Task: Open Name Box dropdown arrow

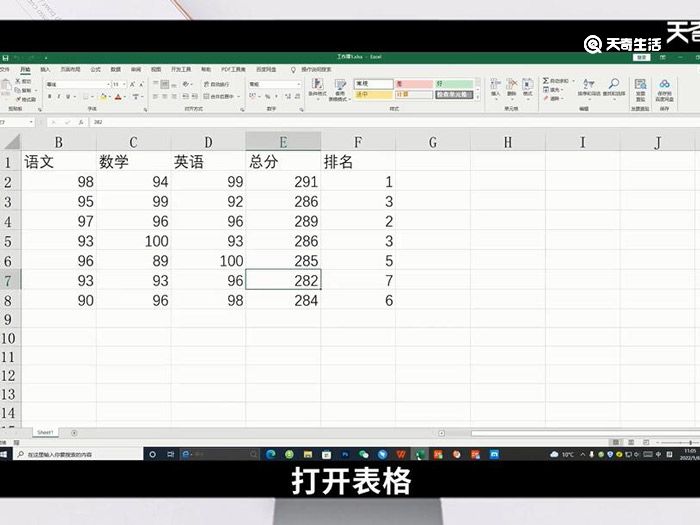Action: pyautogui.click(x=31, y=122)
